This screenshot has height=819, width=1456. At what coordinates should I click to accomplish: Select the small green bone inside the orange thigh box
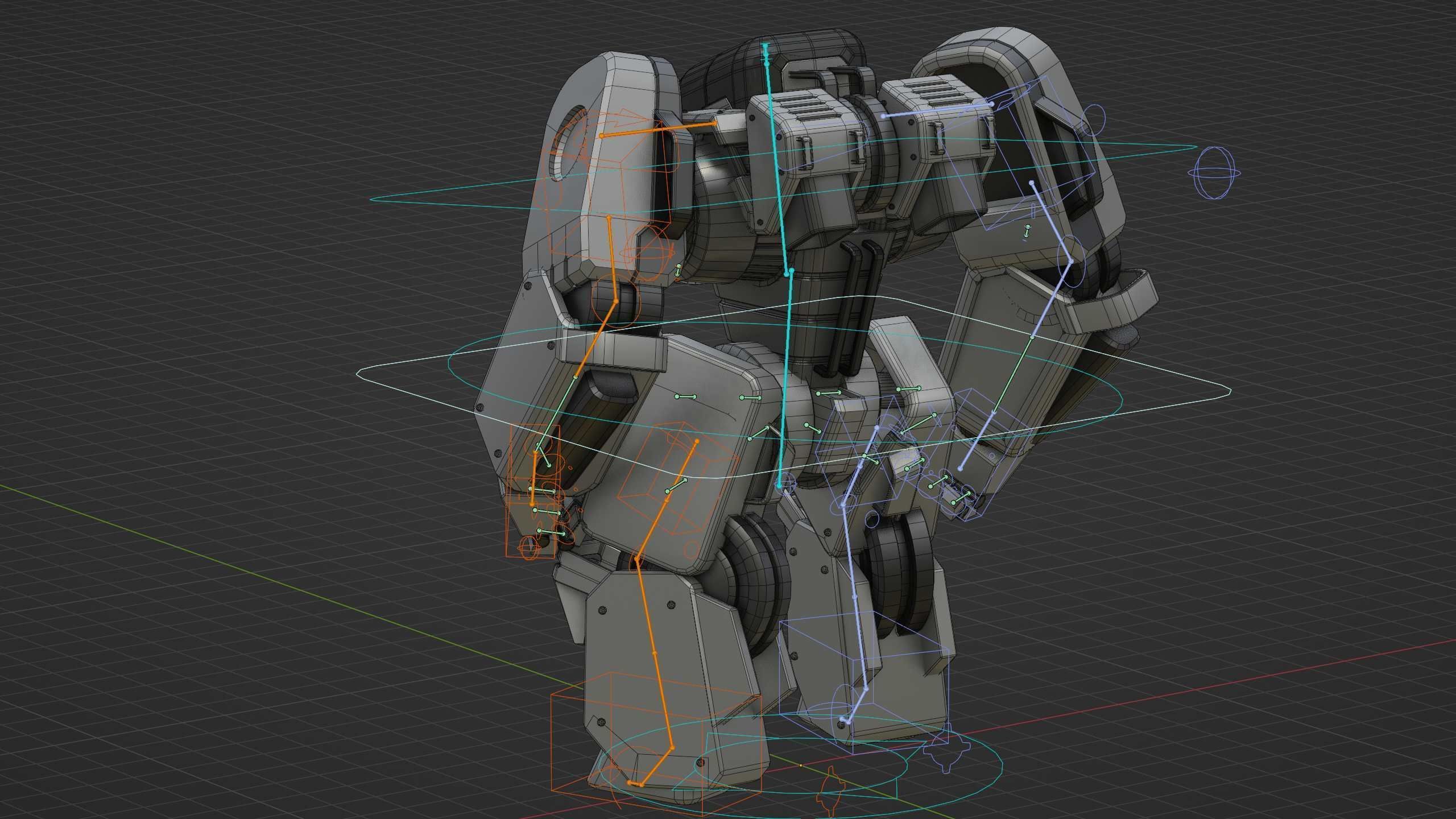point(677,486)
